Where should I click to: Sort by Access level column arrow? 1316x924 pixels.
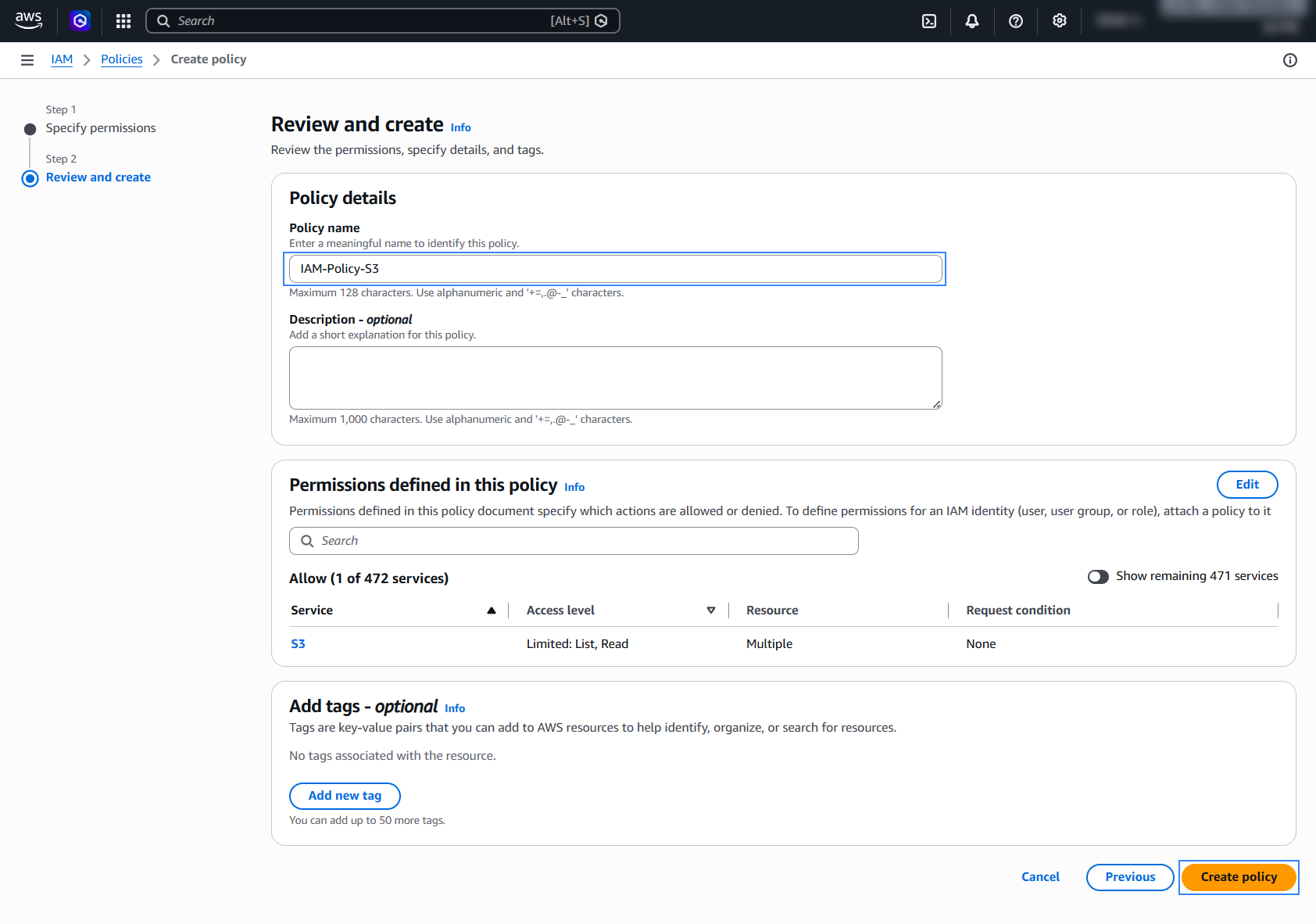pyautogui.click(x=711, y=611)
